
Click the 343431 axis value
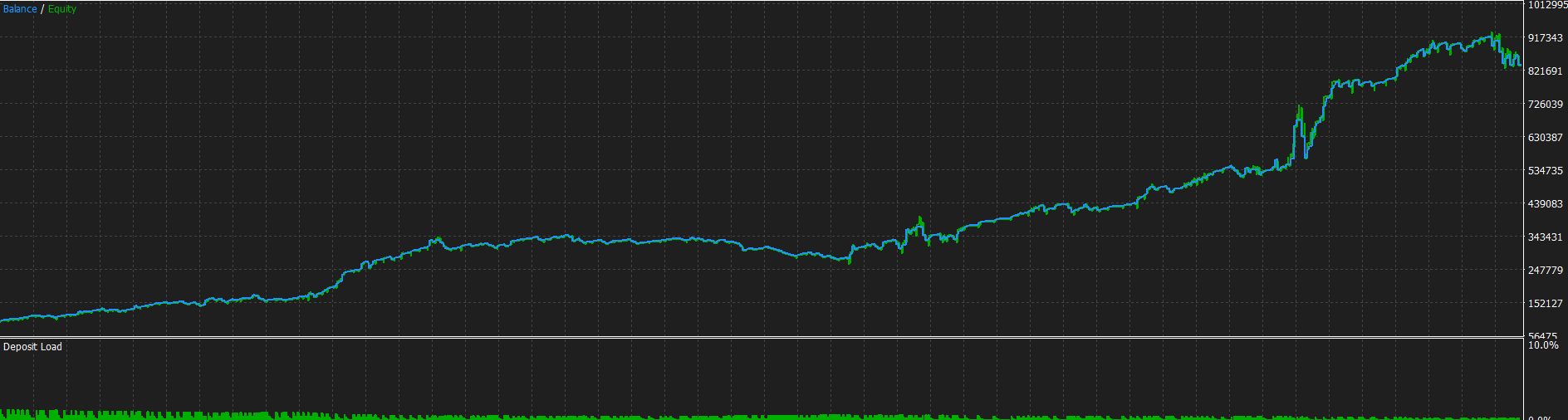[1546, 237]
